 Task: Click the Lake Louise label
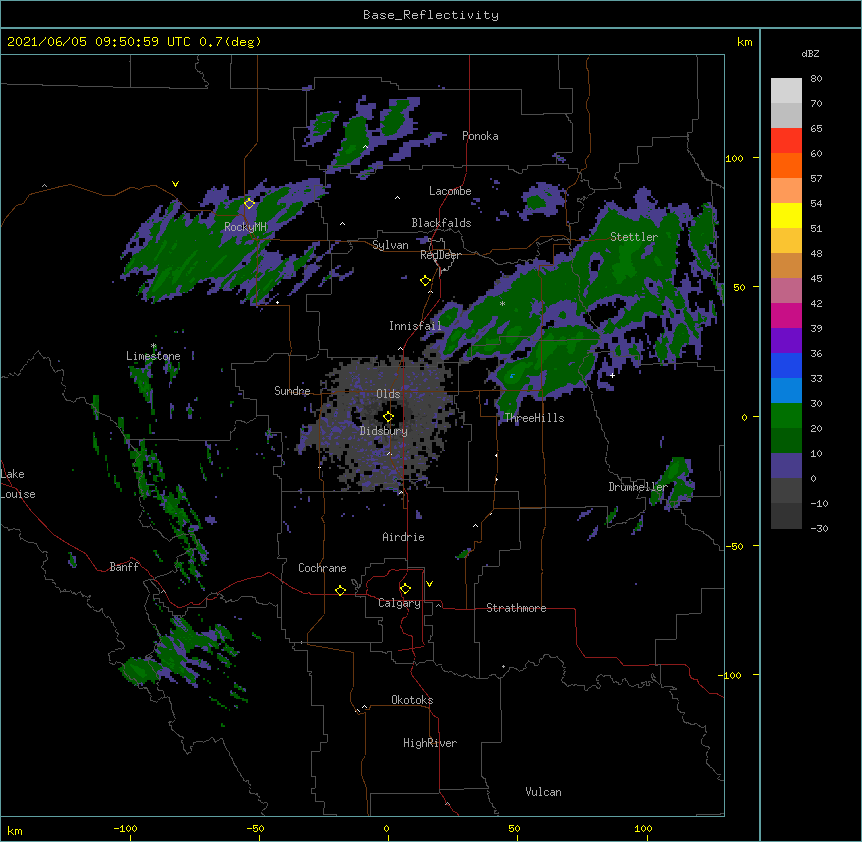pos(16,484)
